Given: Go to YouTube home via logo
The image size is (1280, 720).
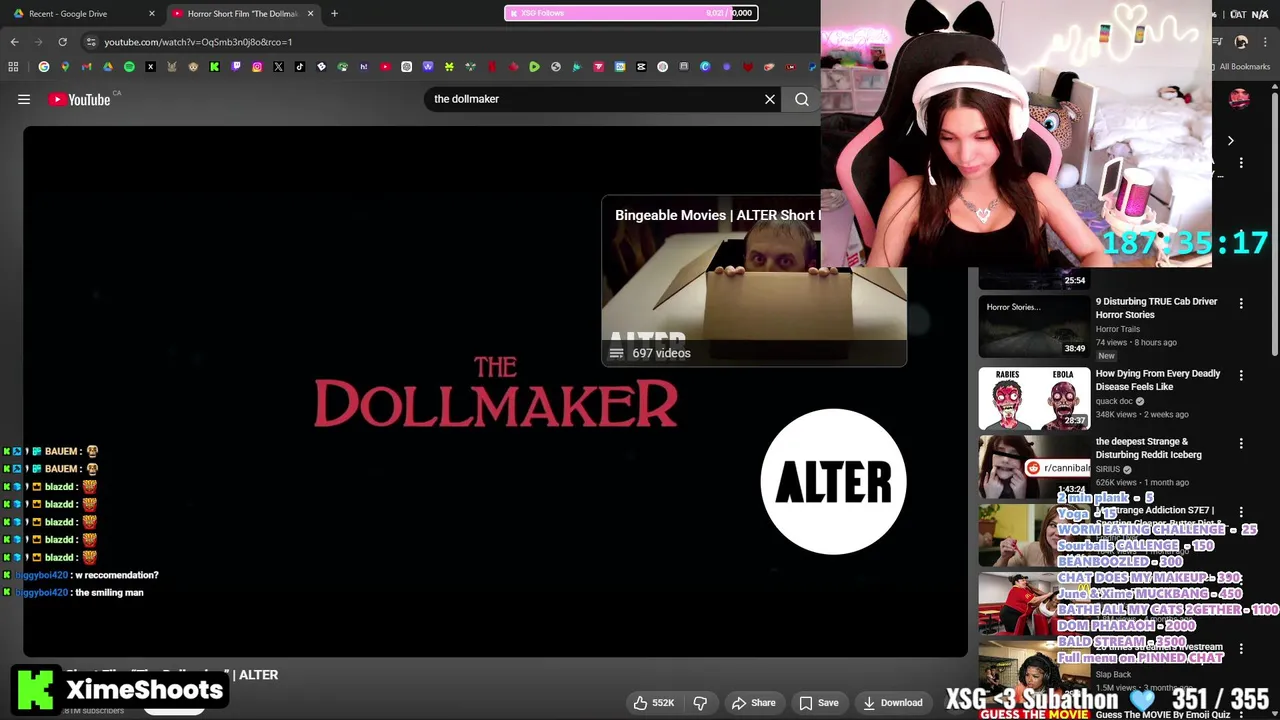Looking at the screenshot, I should pos(79,99).
